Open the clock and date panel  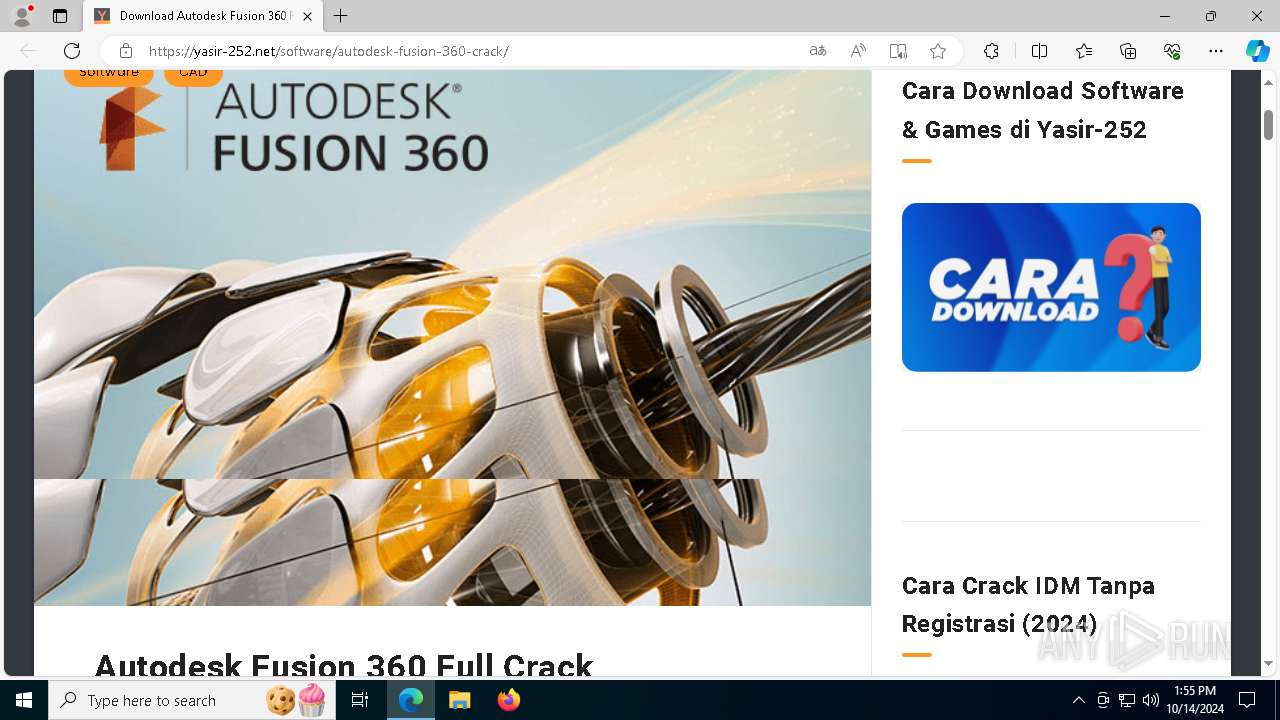[x=1194, y=700]
